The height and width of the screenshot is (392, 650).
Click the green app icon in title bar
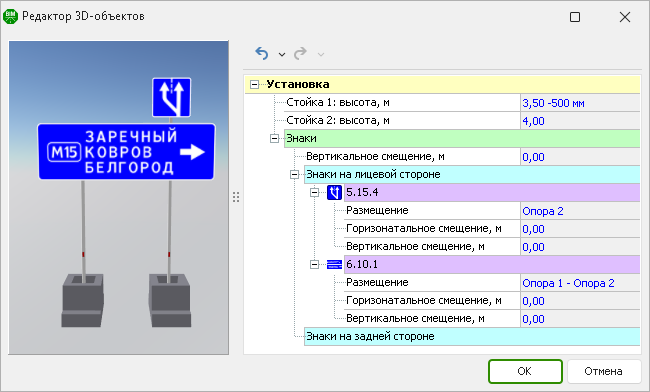pyautogui.click(x=10, y=17)
